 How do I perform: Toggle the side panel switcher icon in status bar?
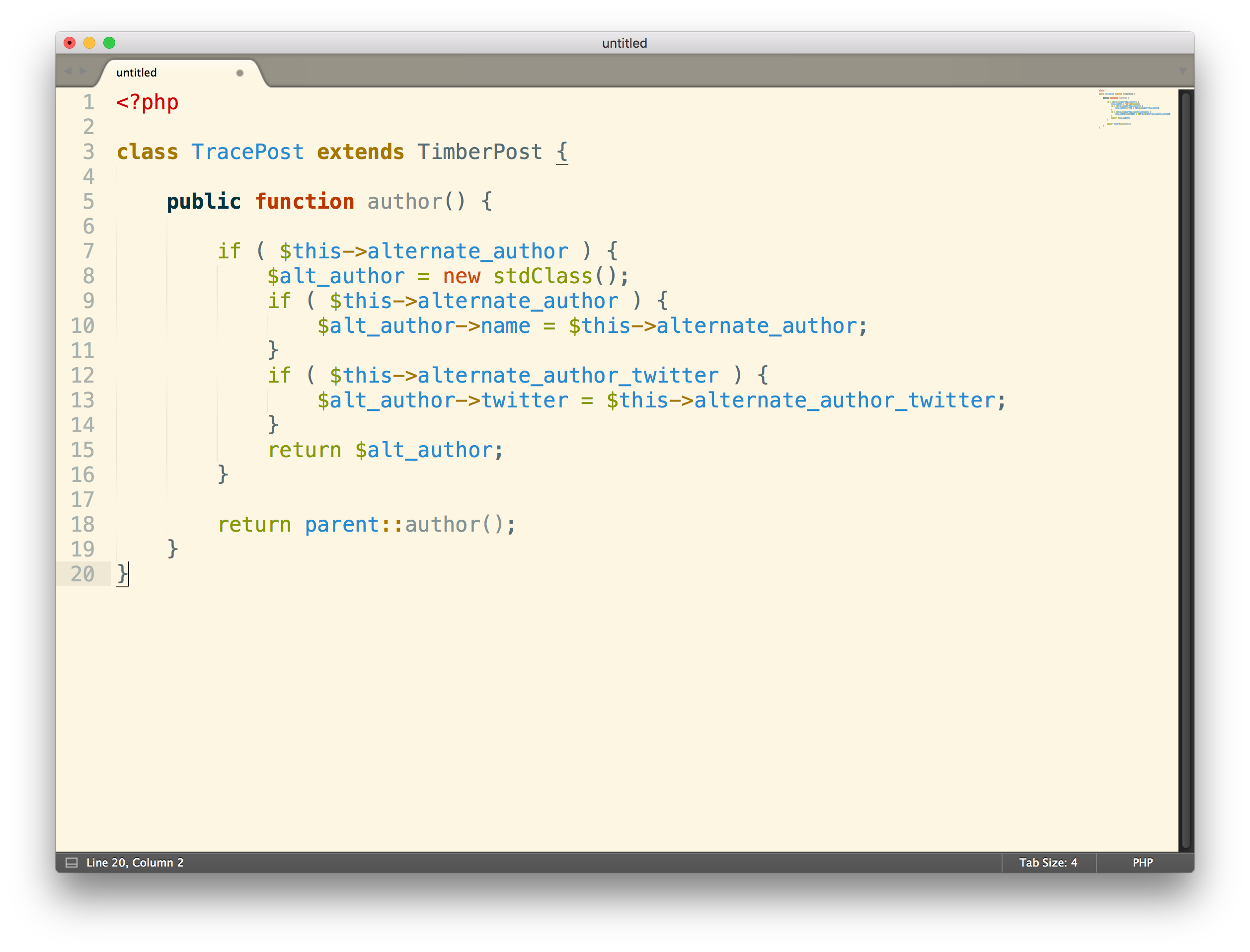[72, 863]
